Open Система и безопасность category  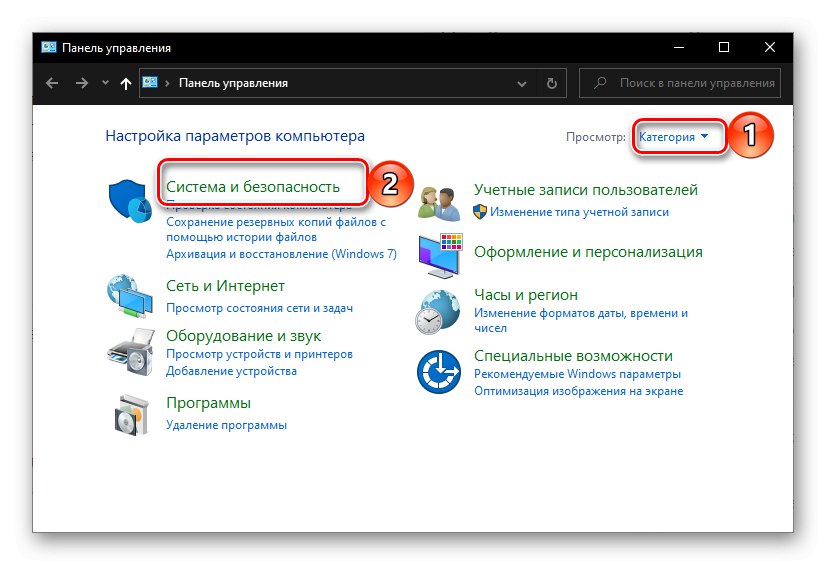[253, 187]
